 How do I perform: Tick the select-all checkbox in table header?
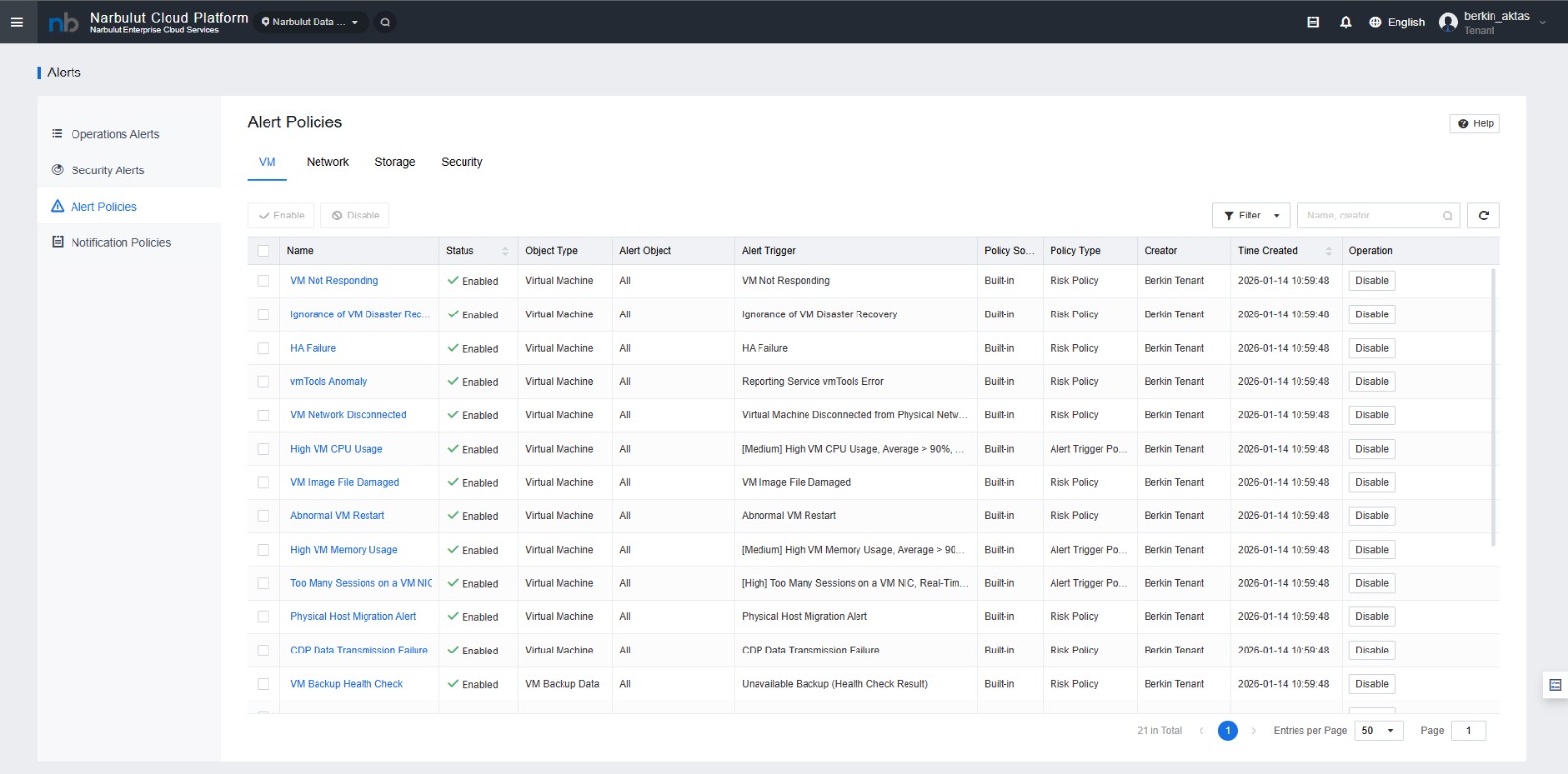(263, 251)
